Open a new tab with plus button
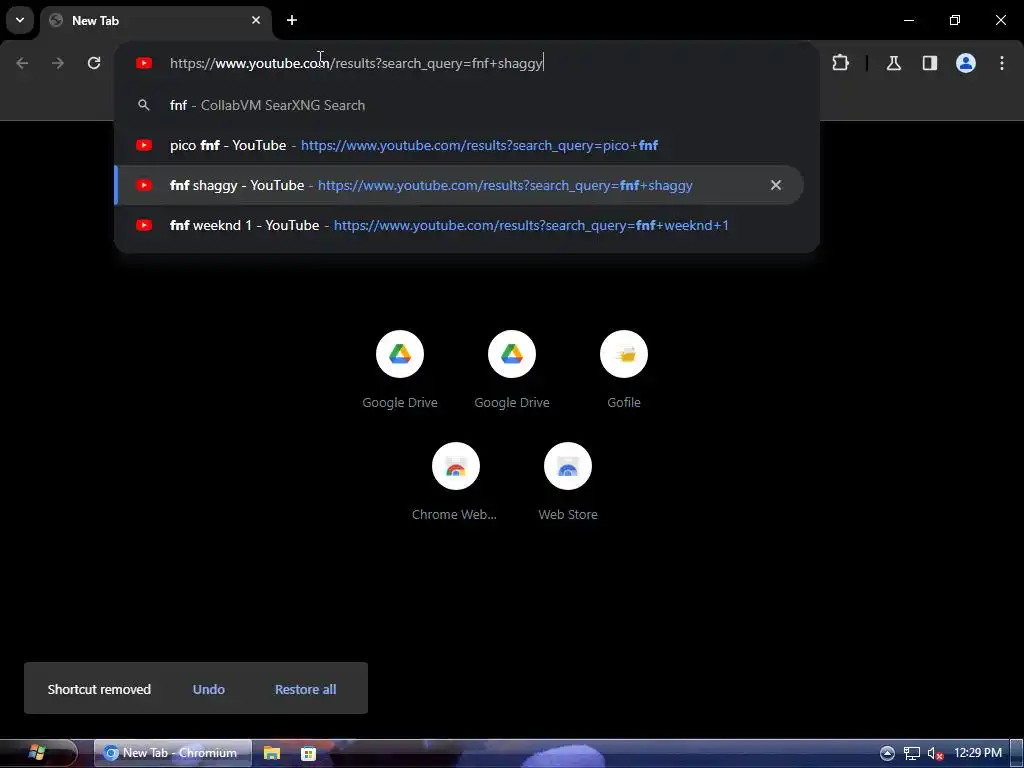The height and width of the screenshot is (768, 1024). pyautogui.click(x=292, y=20)
